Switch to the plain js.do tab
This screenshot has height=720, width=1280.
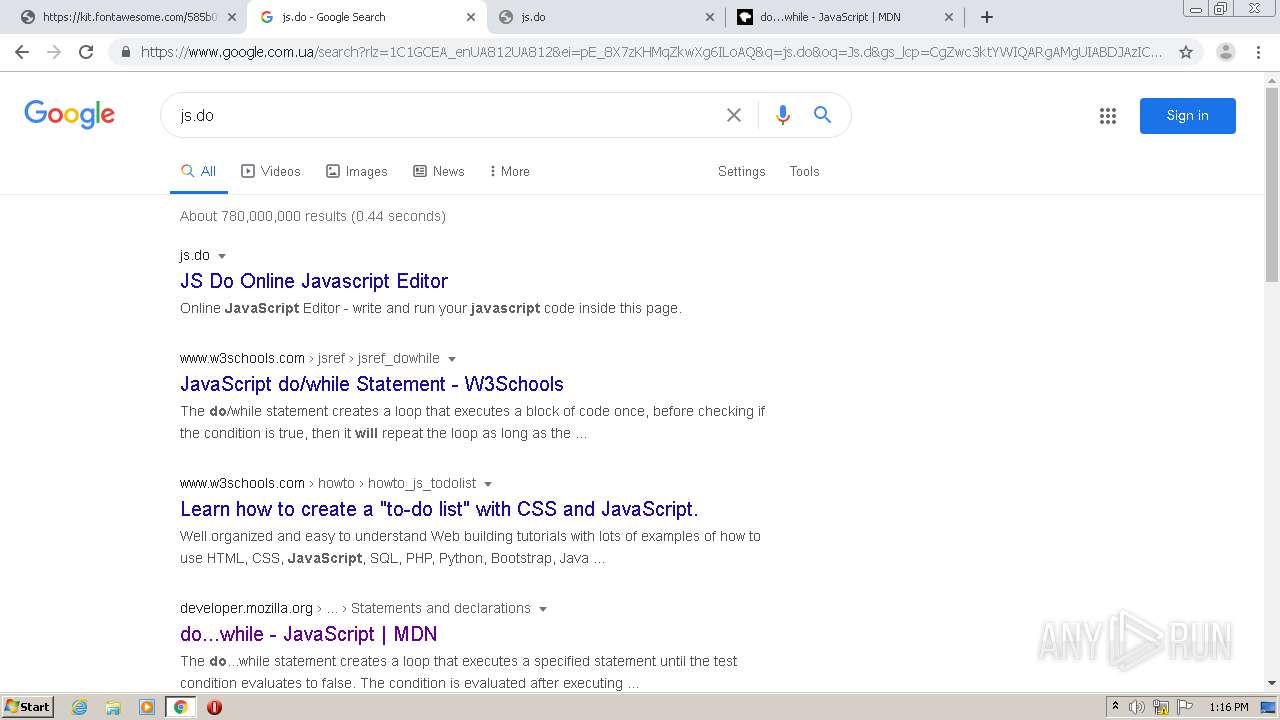click(x=605, y=17)
